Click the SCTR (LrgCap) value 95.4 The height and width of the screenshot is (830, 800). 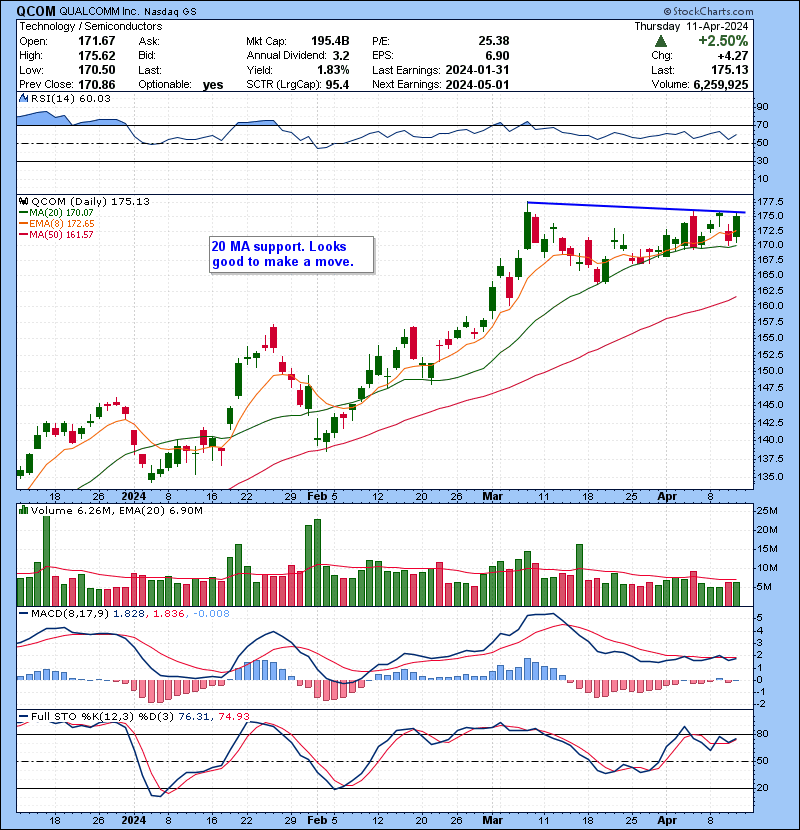337,85
